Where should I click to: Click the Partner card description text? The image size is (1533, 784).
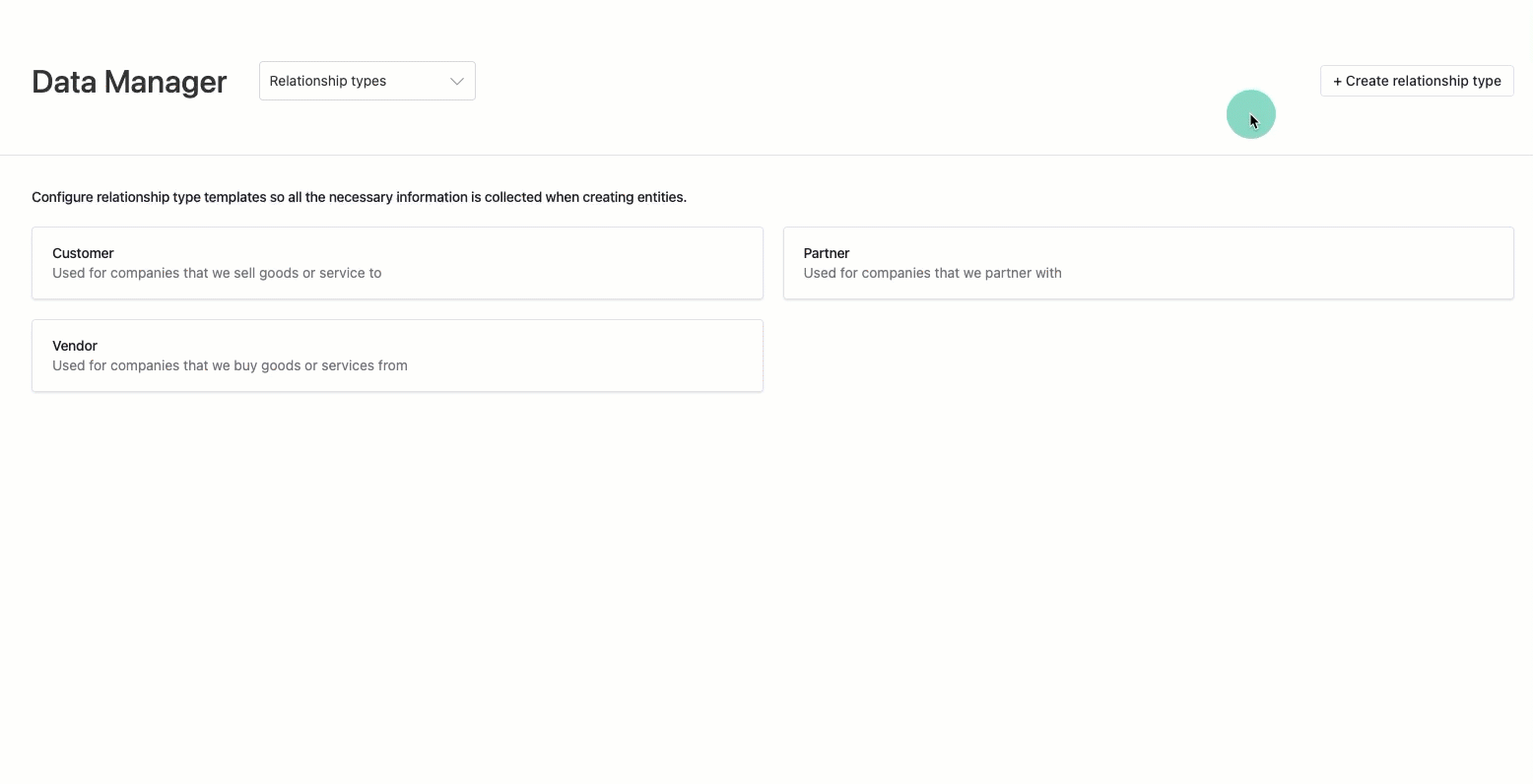[x=932, y=273]
